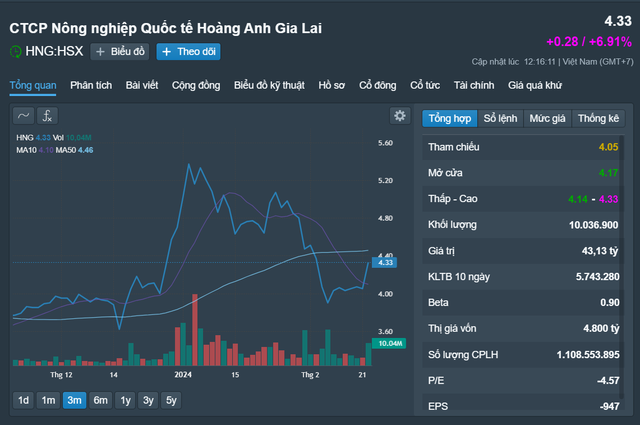The width and height of the screenshot is (640, 425).
Task: Click the chart type line icon
Action: click(24, 115)
